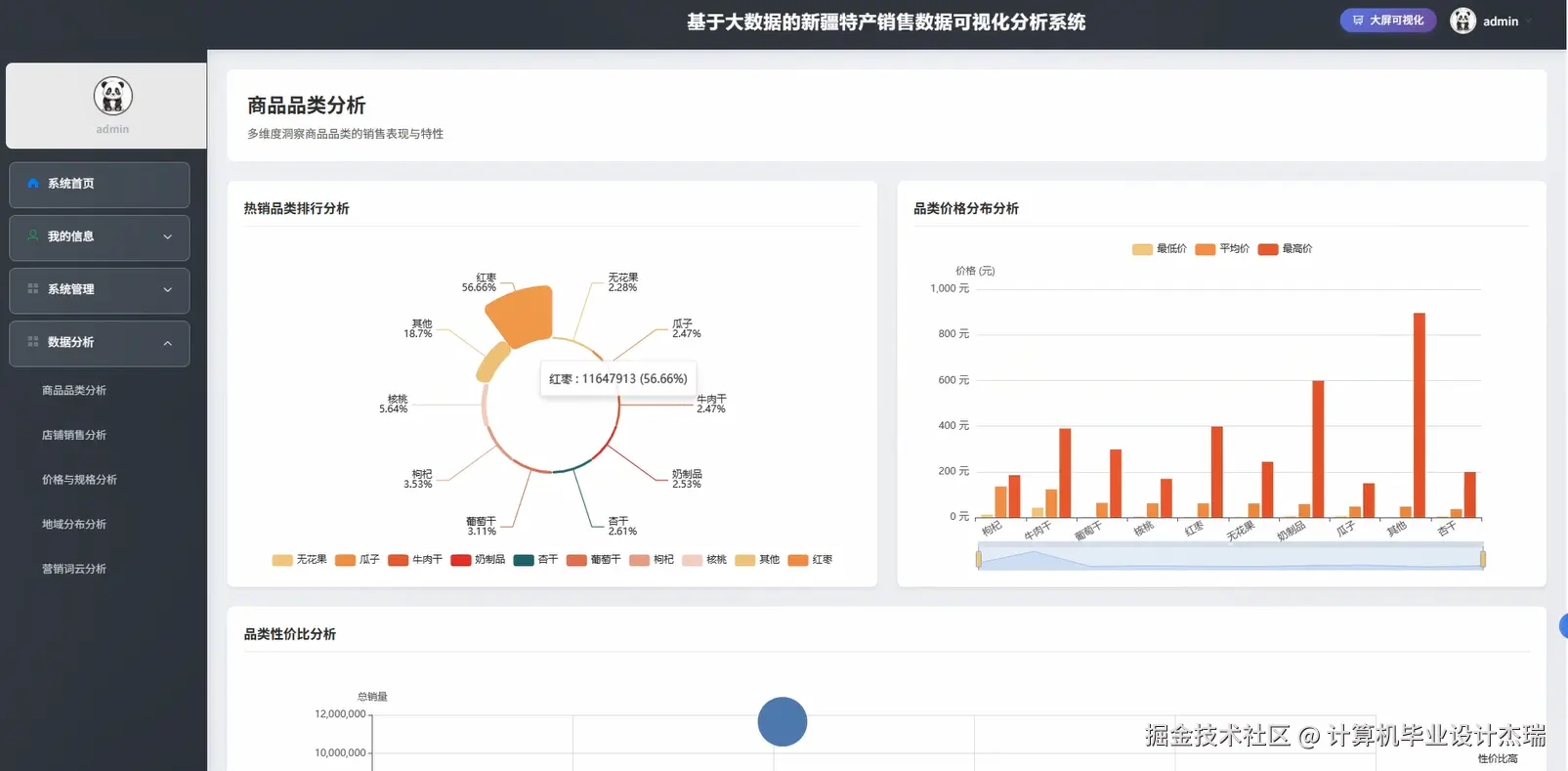Toggle 杏干 legend in pie chart
The width and height of the screenshot is (1568, 771).
click(x=535, y=560)
